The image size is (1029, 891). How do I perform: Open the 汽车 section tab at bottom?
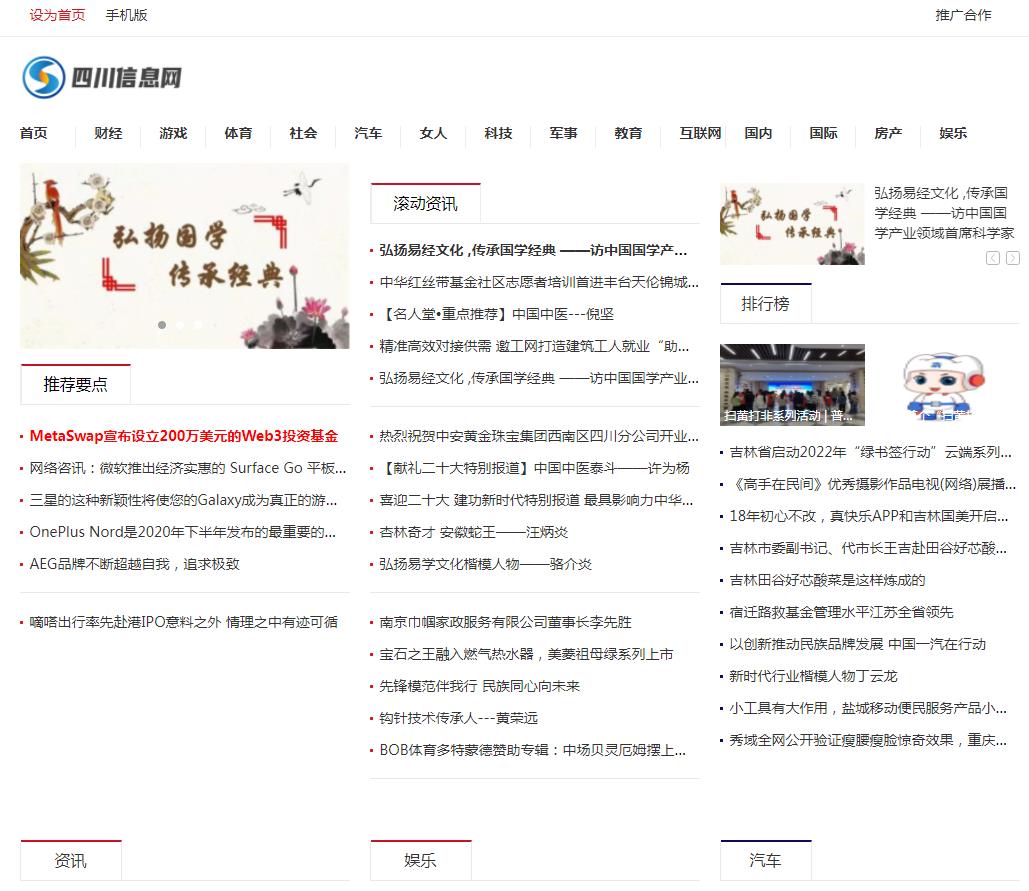[x=765, y=860]
